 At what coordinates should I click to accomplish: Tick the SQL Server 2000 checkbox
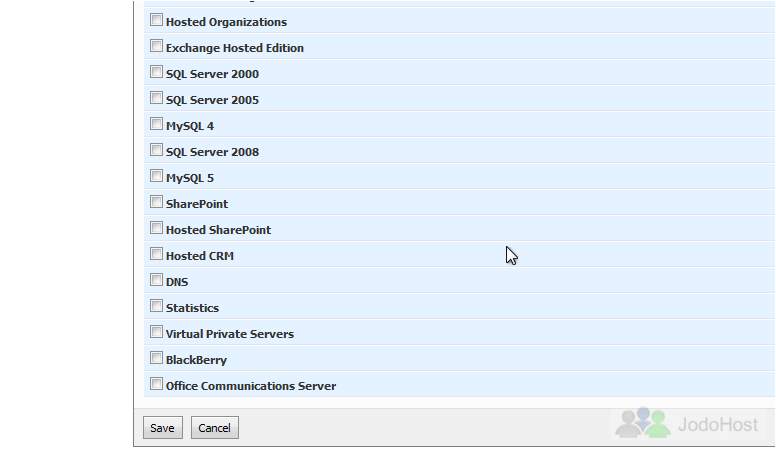coord(156,72)
